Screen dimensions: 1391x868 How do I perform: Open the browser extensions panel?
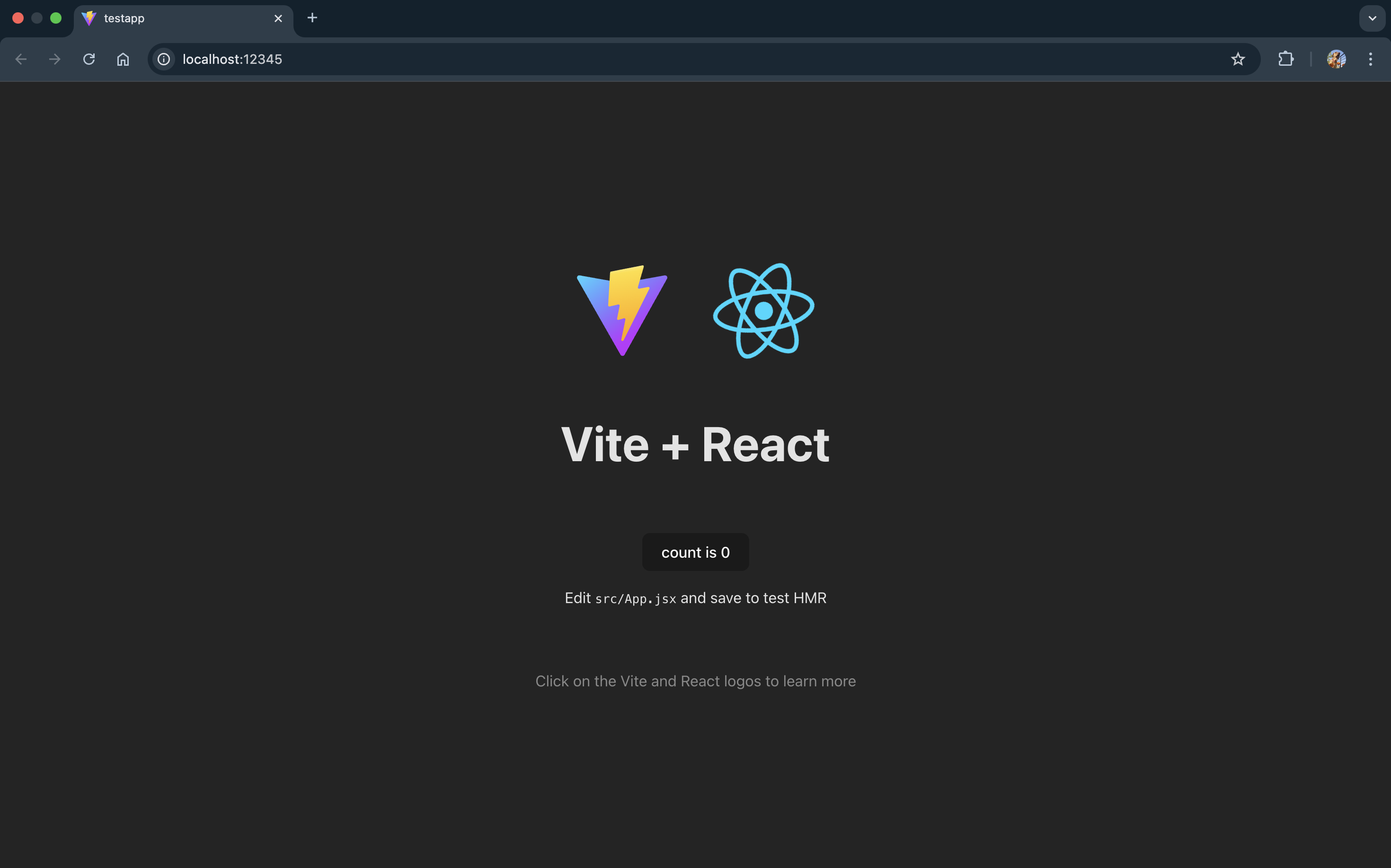coord(1286,59)
